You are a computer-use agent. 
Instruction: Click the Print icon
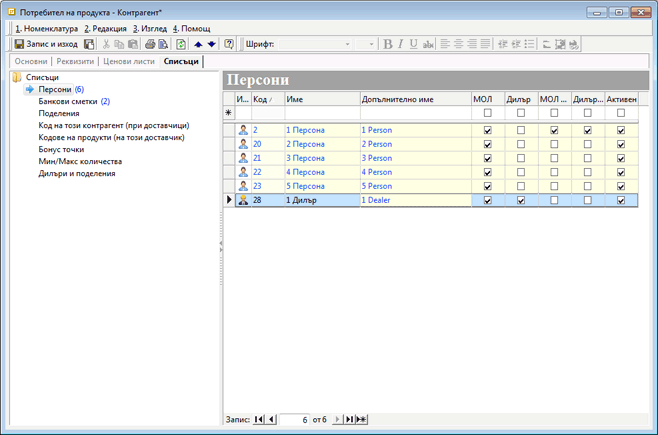click(x=150, y=44)
